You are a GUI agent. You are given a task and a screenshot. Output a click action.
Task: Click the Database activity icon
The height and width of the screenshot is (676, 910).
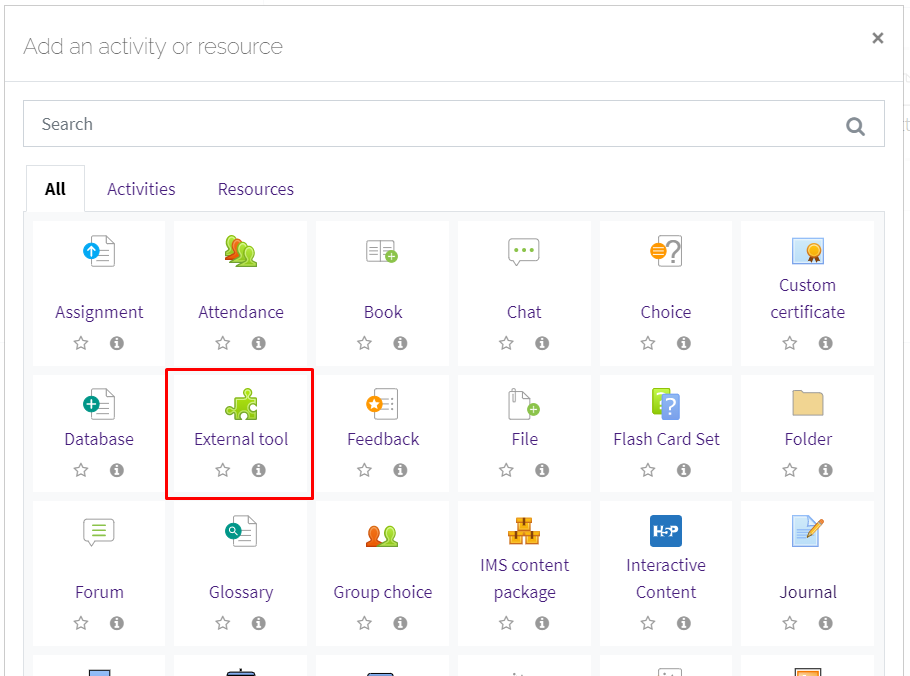(99, 404)
